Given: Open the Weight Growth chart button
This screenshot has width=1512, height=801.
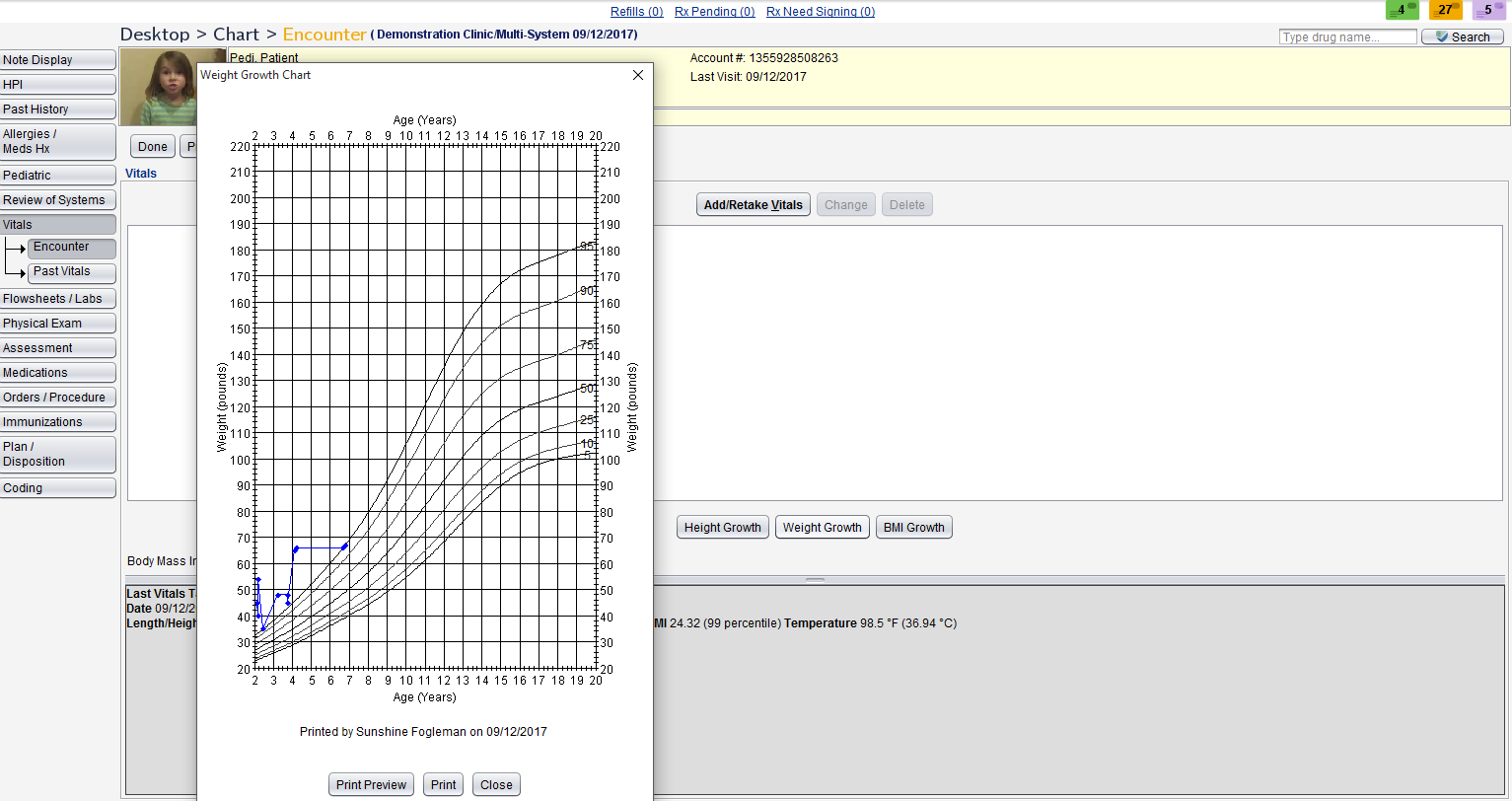Looking at the screenshot, I should click(x=823, y=528).
